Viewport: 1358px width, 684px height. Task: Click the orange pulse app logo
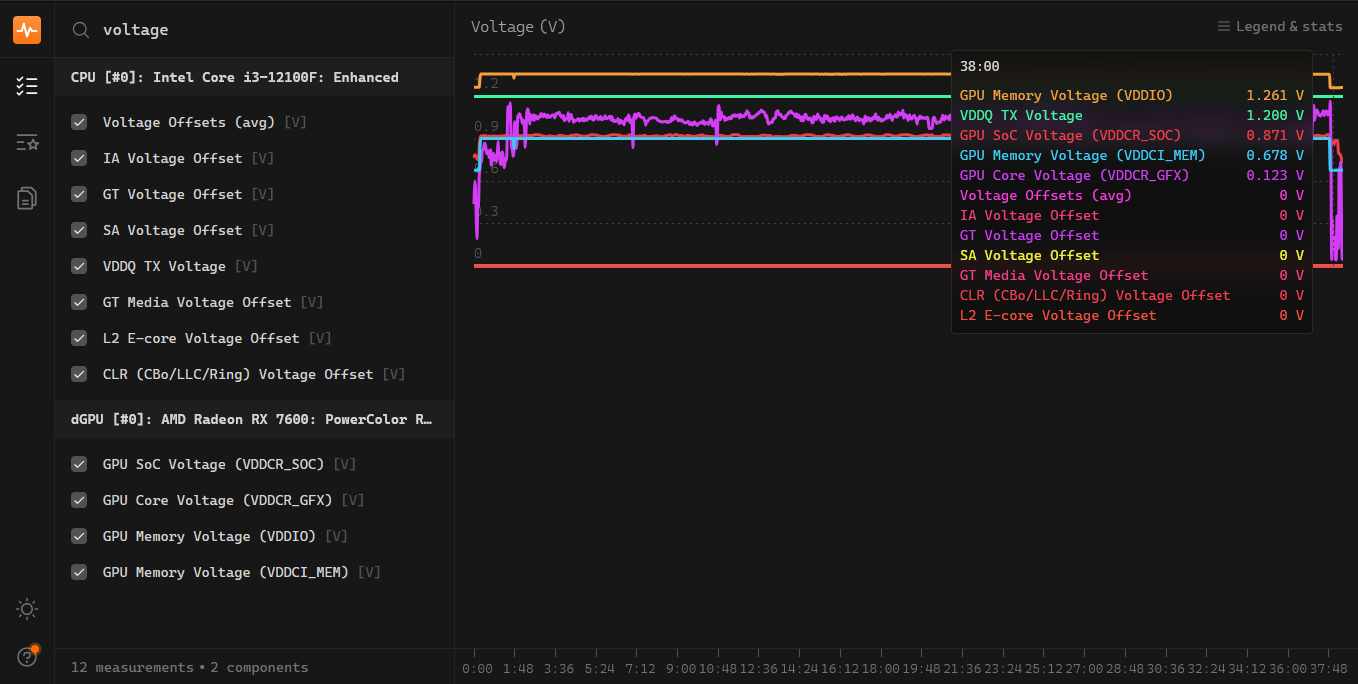(x=27, y=30)
